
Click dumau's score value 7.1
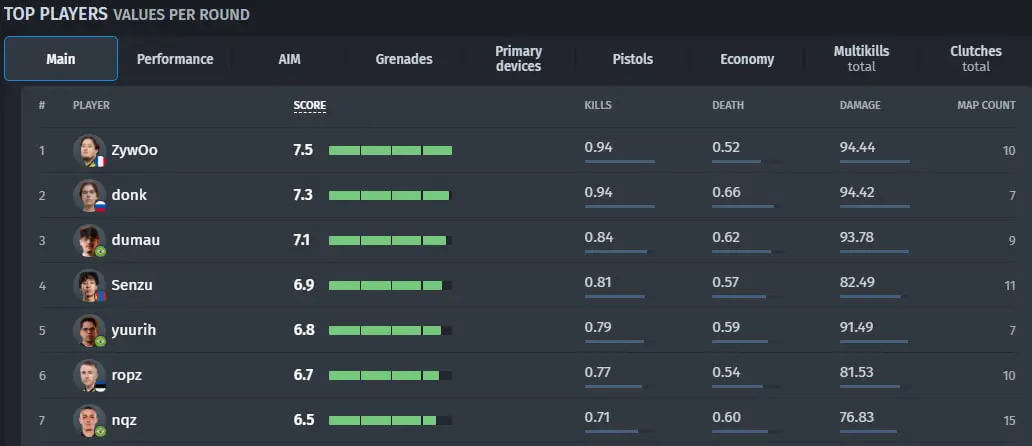[x=301, y=240]
